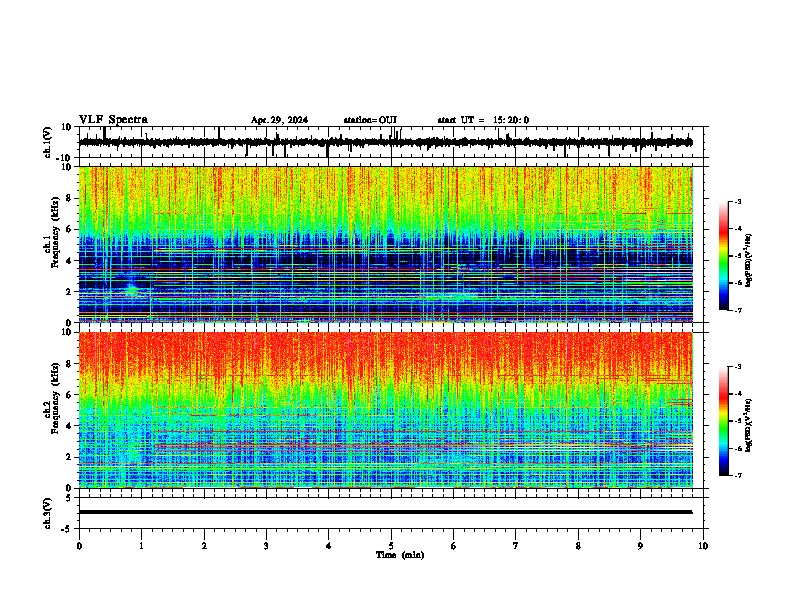
Task: Click time axis tick label "0"
Action: pos(79,546)
